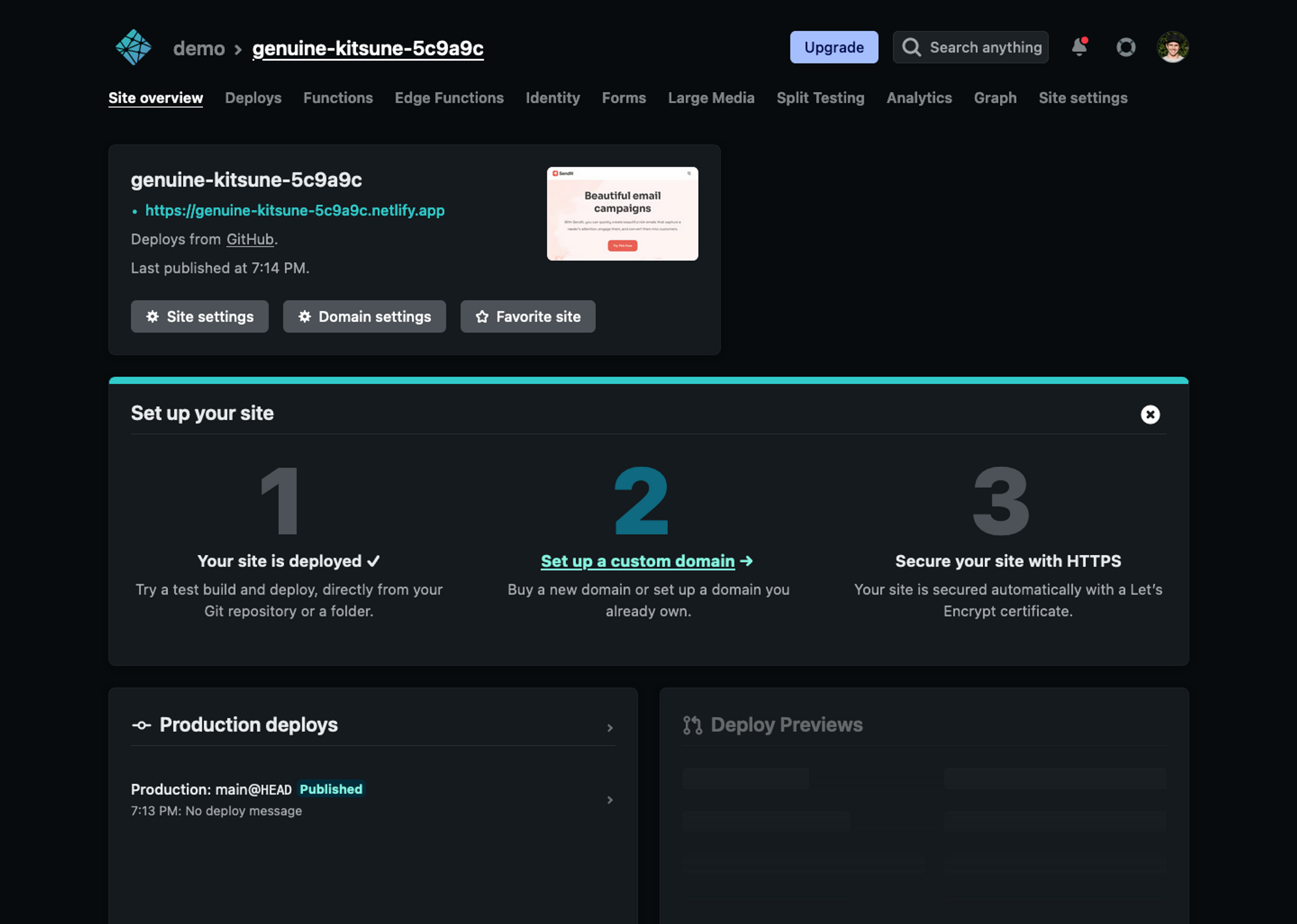The width and height of the screenshot is (1297, 924).
Task: Expand the main@HEAD deploy row chevron
Action: click(x=610, y=800)
